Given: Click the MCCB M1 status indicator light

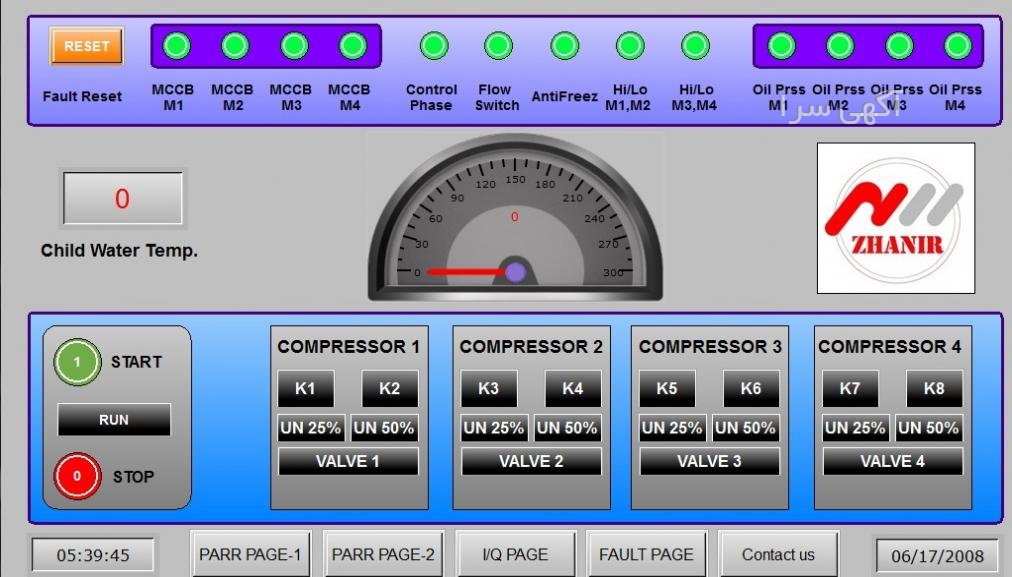Looking at the screenshot, I should point(176,46).
